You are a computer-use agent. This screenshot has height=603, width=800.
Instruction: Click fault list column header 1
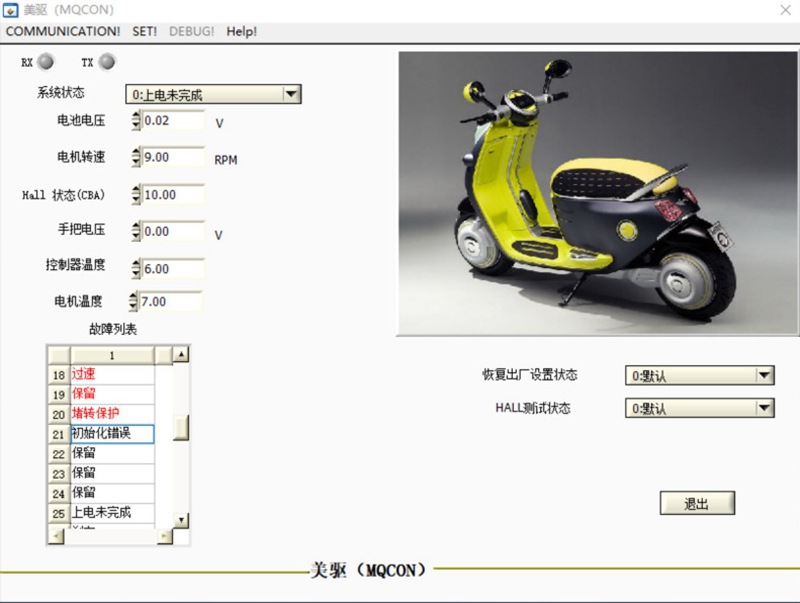click(x=112, y=356)
